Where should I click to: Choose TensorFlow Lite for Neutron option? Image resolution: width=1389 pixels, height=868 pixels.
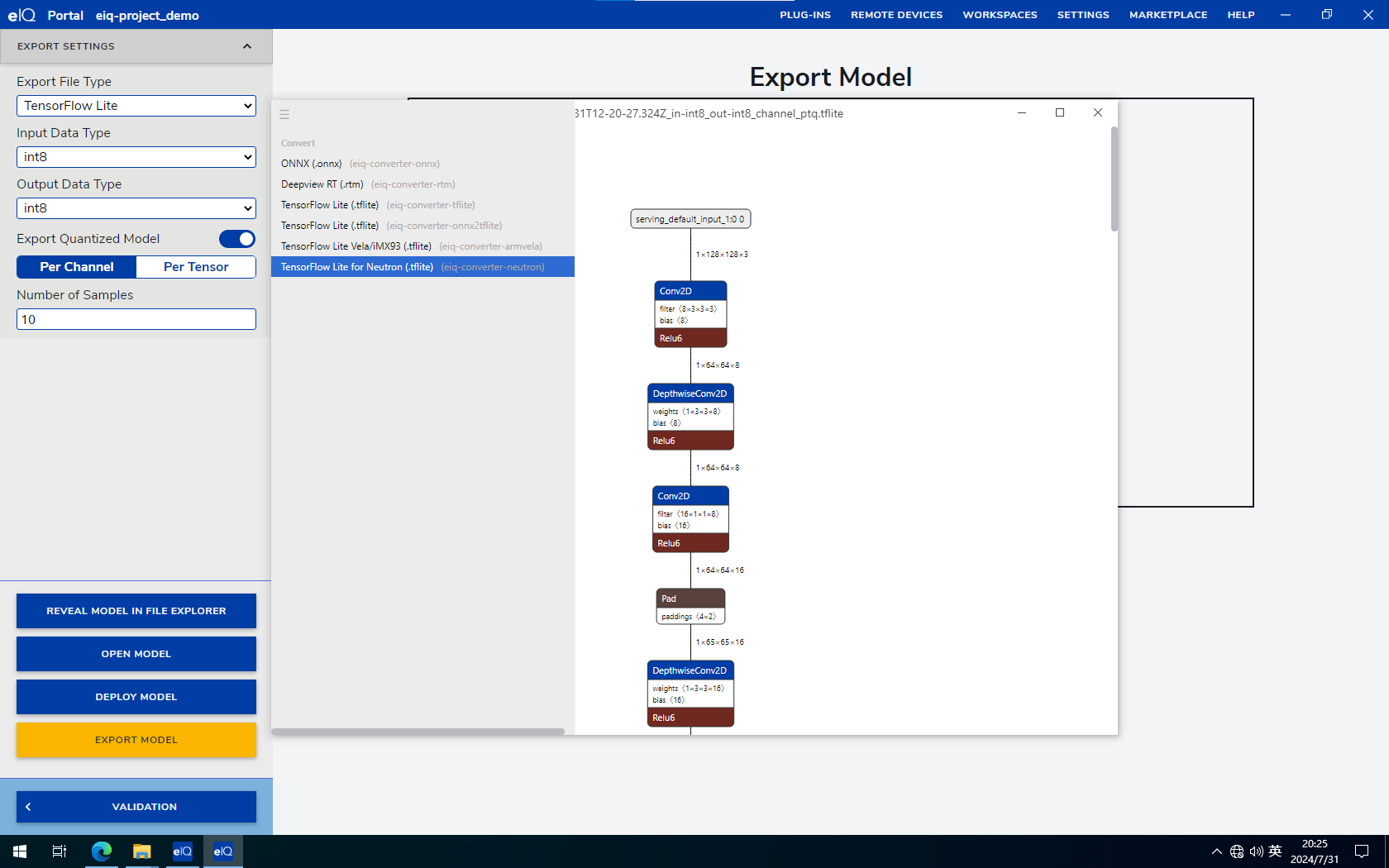pyautogui.click(x=422, y=267)
